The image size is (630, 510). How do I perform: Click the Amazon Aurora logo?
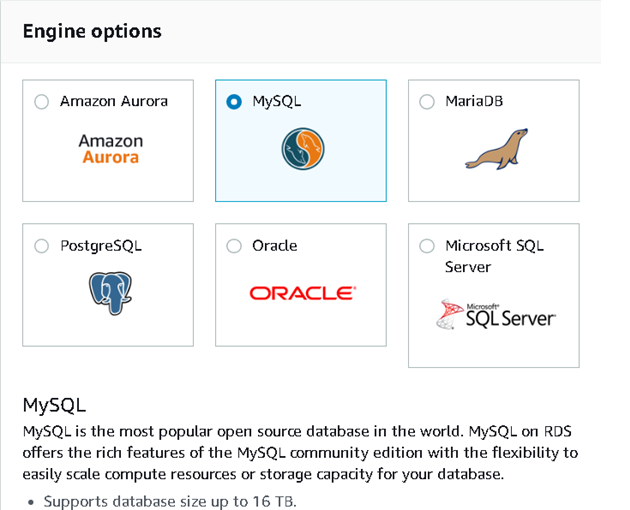tap(110, 149)
